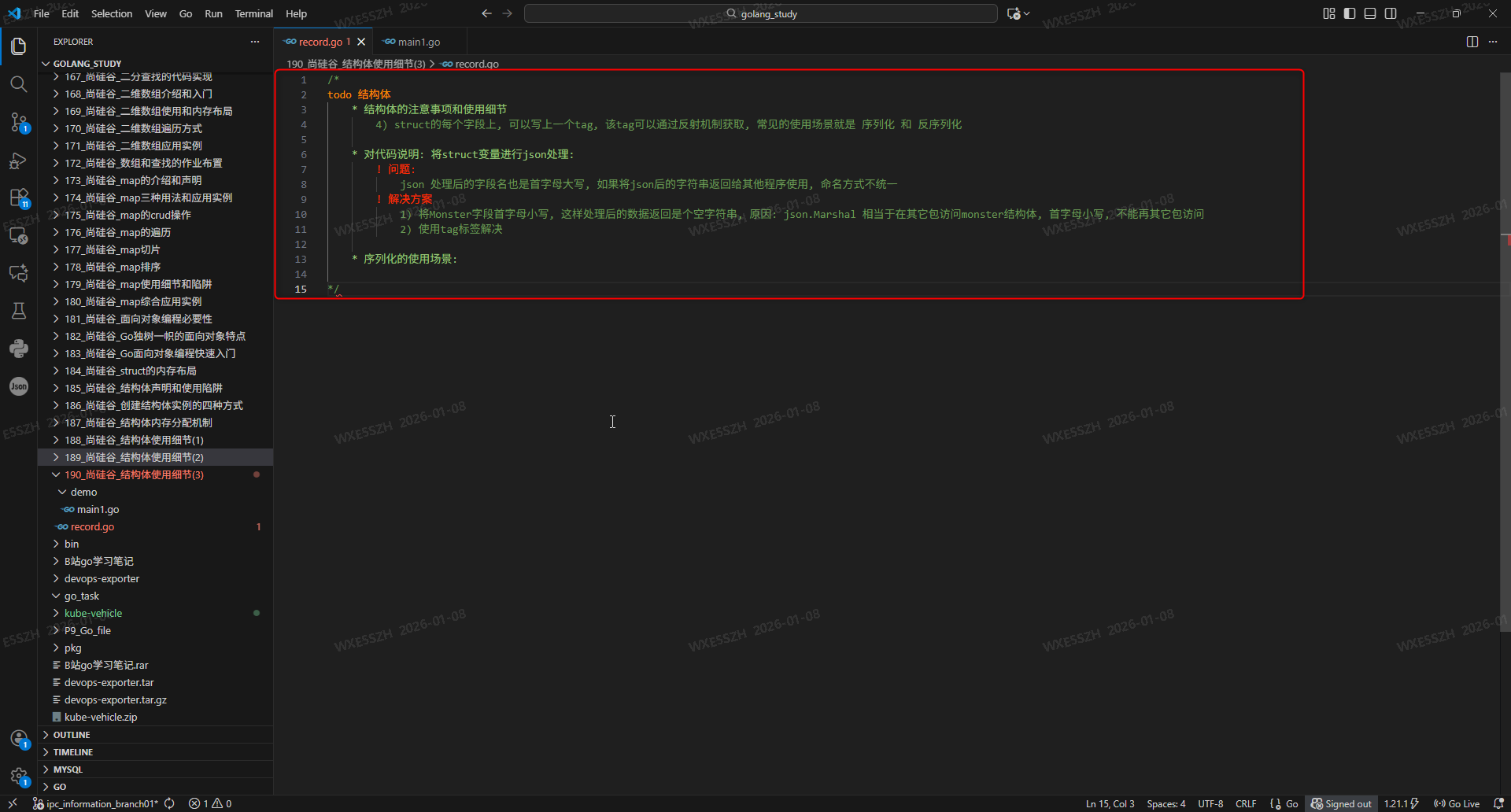
Task: Open the Python view in activity bar
Action: (19, 349)
